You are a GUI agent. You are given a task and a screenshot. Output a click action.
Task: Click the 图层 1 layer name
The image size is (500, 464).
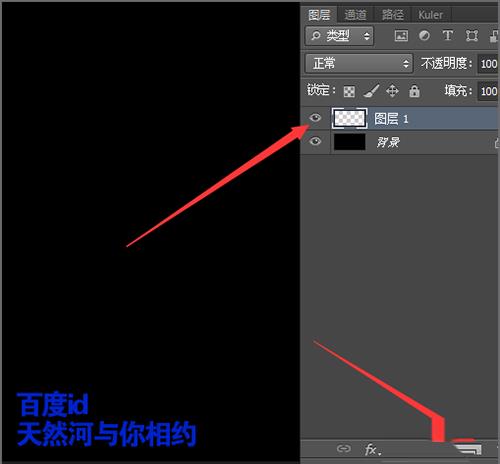(x=391, y=119)
